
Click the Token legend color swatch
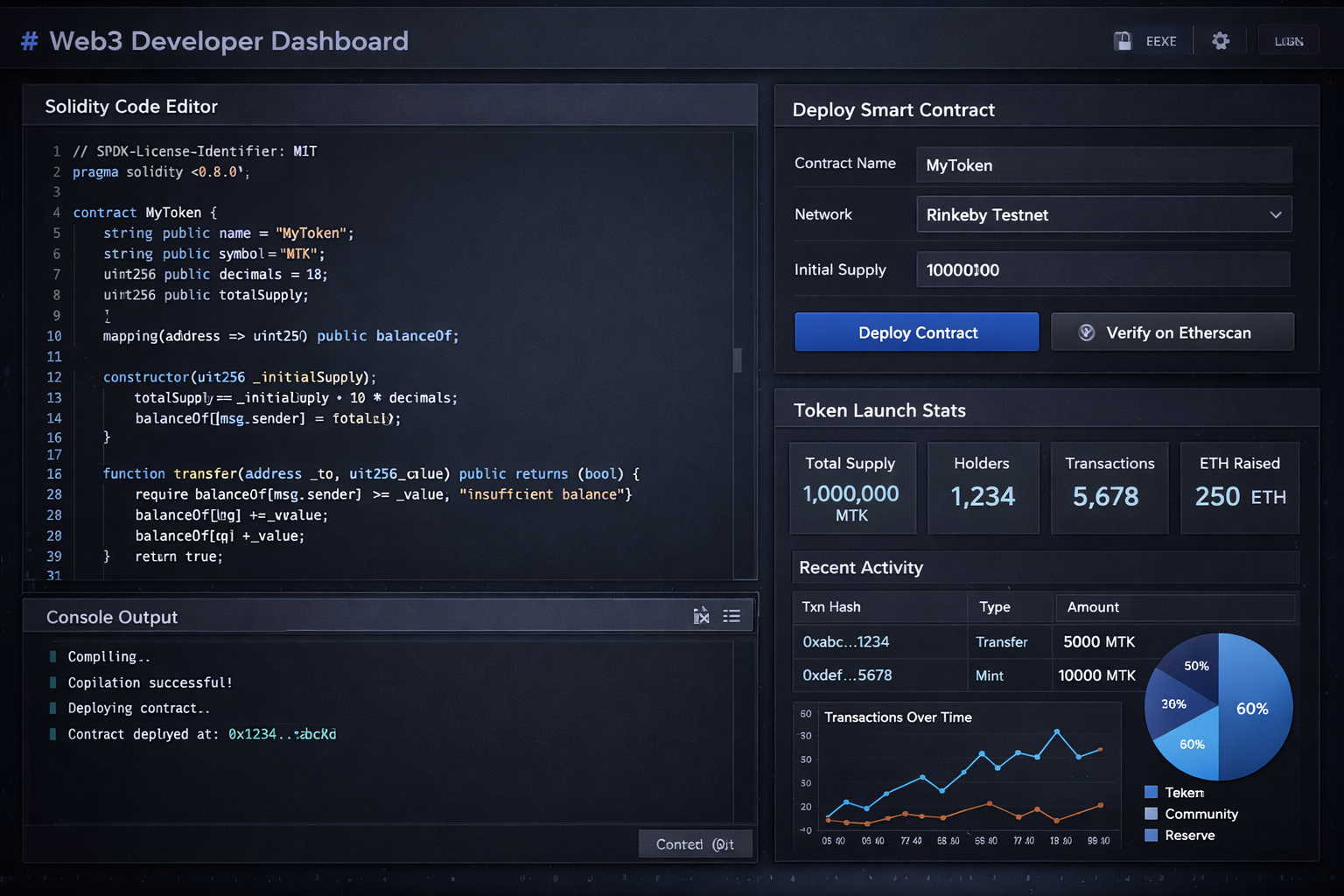click(1152, 792)
